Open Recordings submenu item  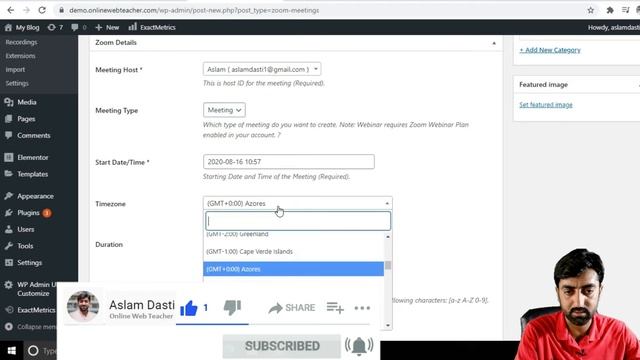click(21, 42)
